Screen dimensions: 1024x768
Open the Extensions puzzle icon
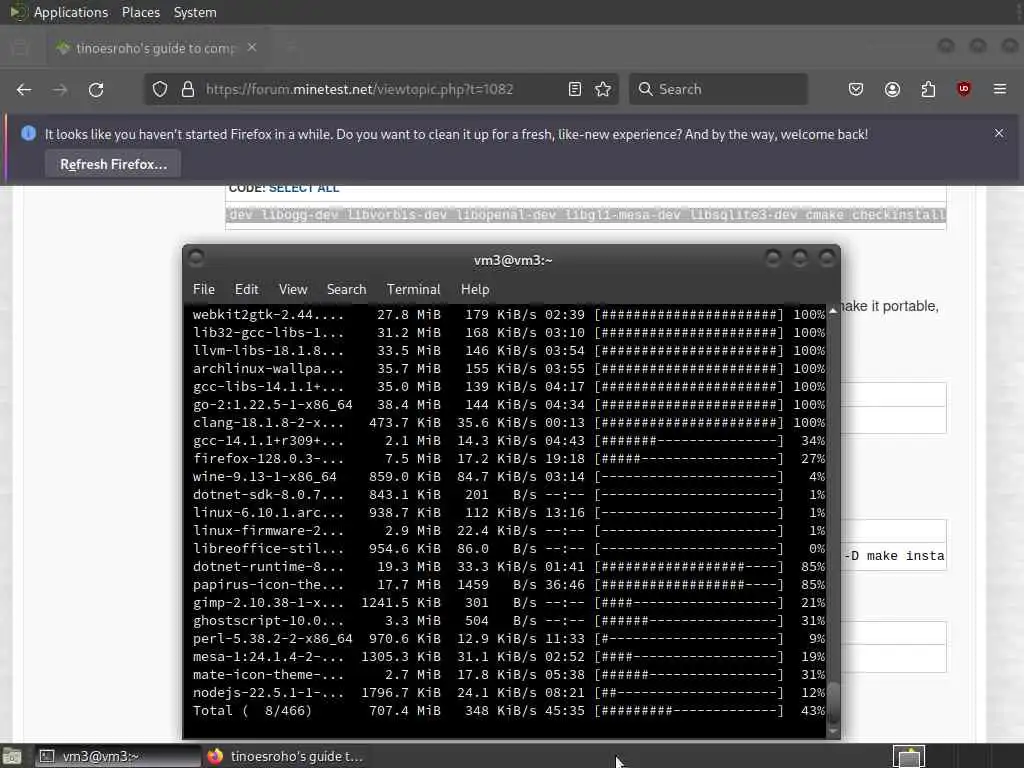[928, 89]
